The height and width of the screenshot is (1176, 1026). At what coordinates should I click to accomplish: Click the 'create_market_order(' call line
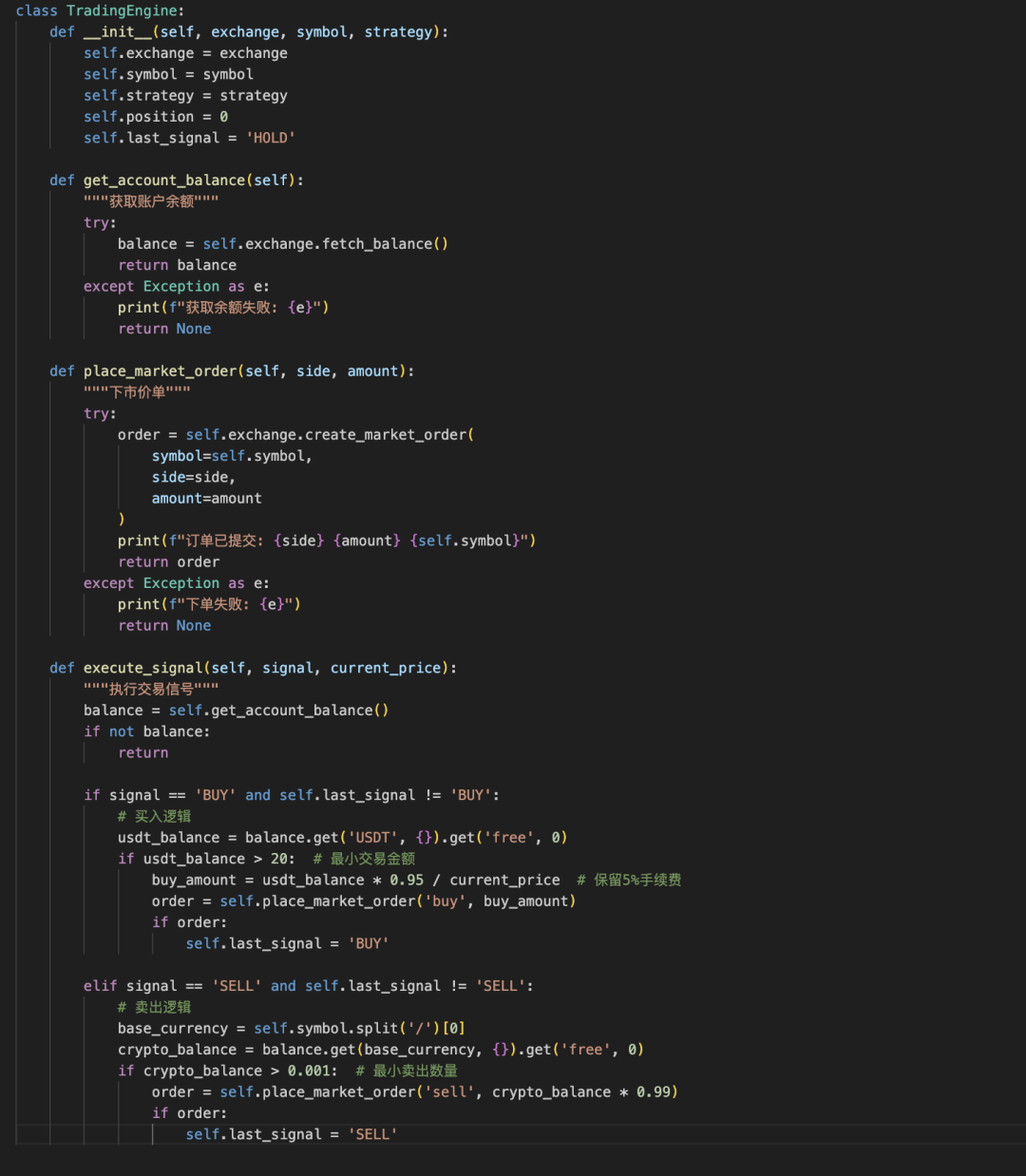pyautogui.click(x=295, y=435)
